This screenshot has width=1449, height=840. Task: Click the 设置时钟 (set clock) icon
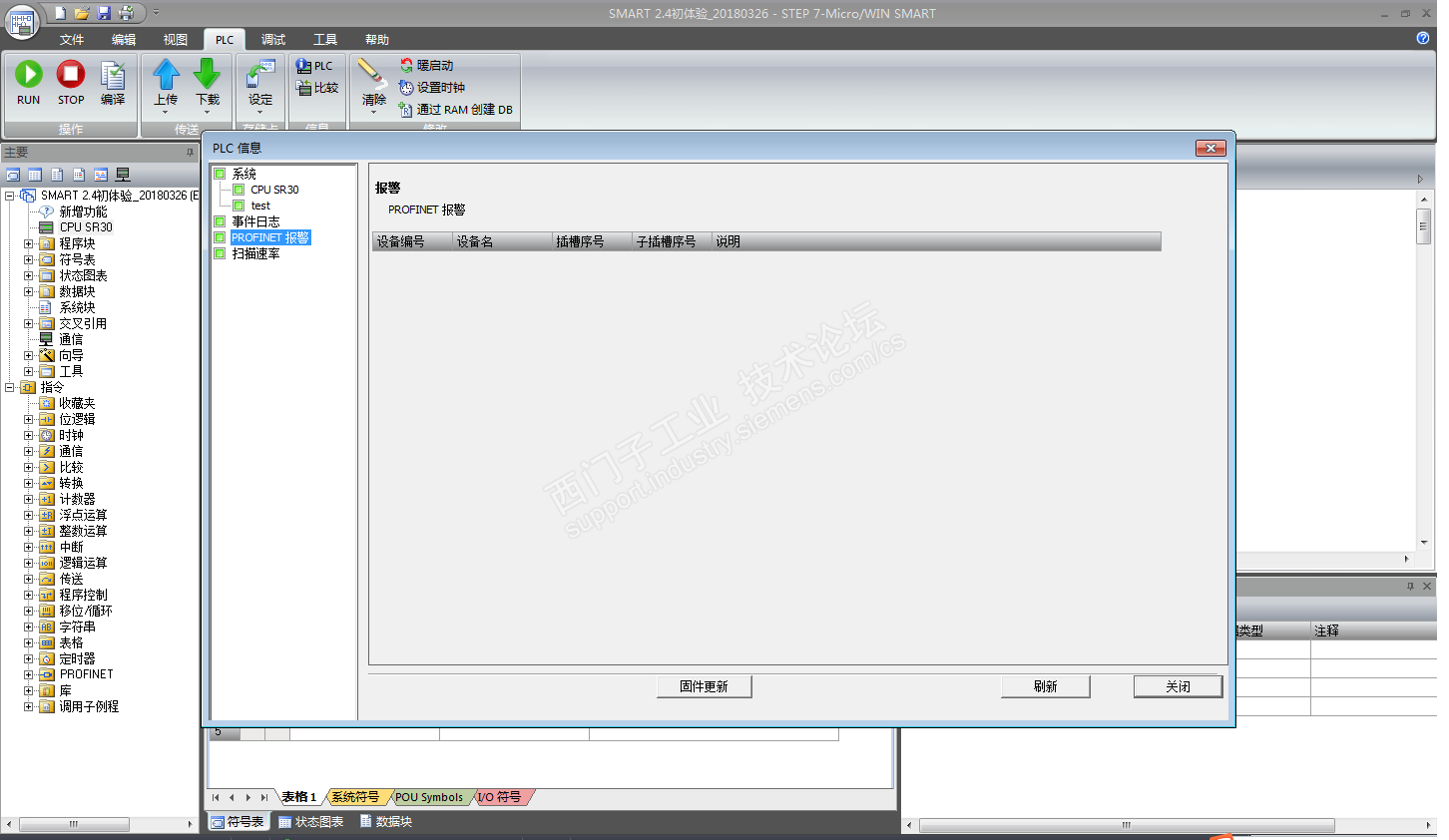(406, 88)
